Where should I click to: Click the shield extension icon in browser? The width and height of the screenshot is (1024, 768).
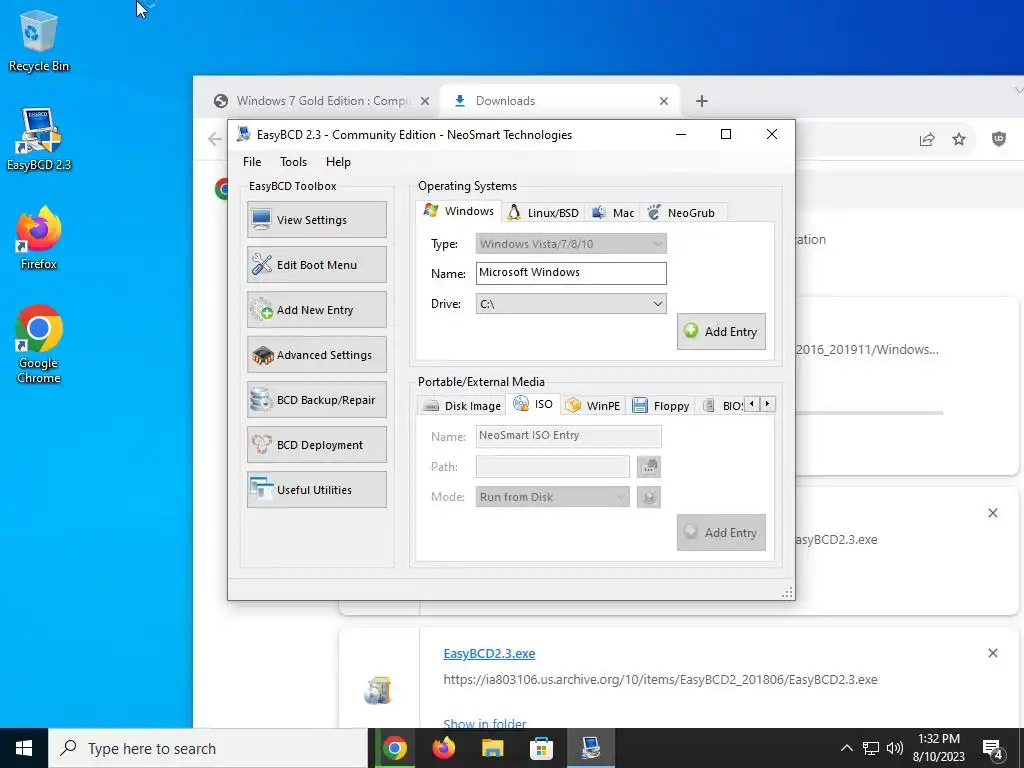tap(999, 139)
